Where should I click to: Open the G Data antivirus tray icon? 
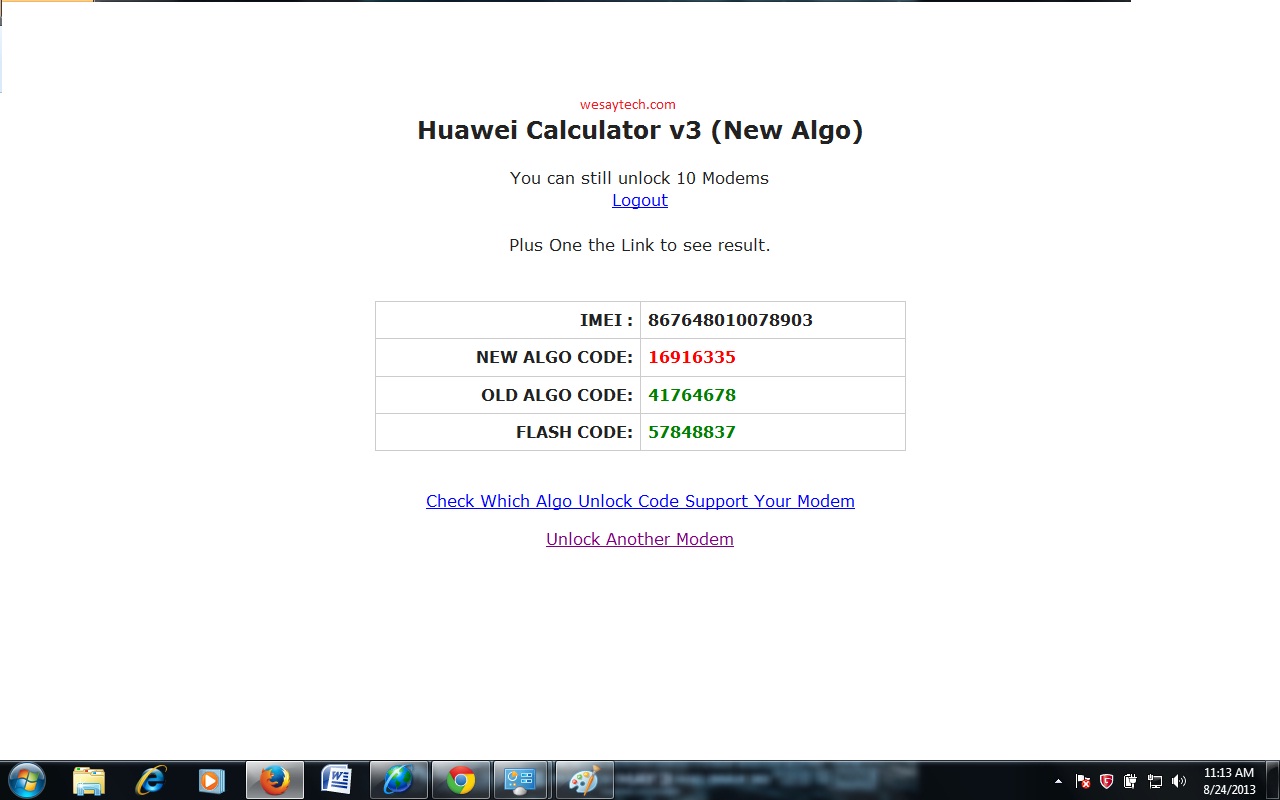(1106, 781)
